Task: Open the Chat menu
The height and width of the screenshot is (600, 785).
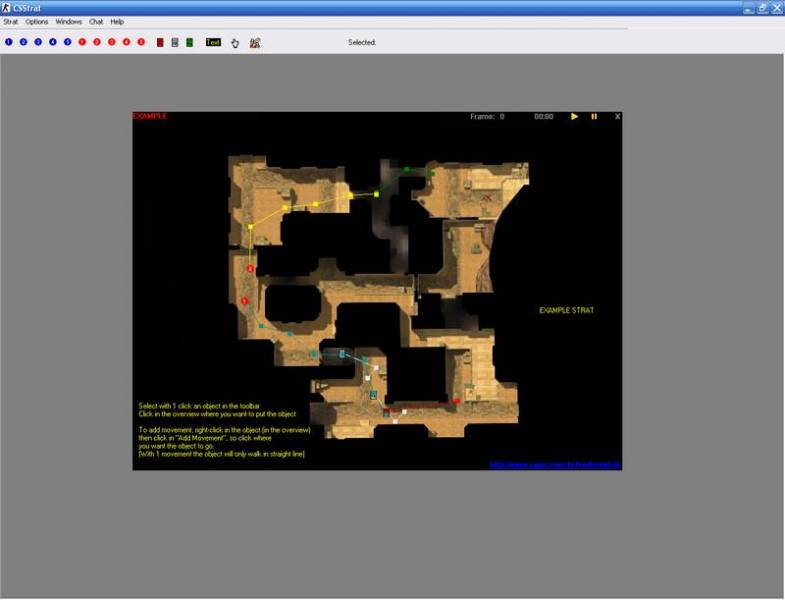Action: (96, 22)
